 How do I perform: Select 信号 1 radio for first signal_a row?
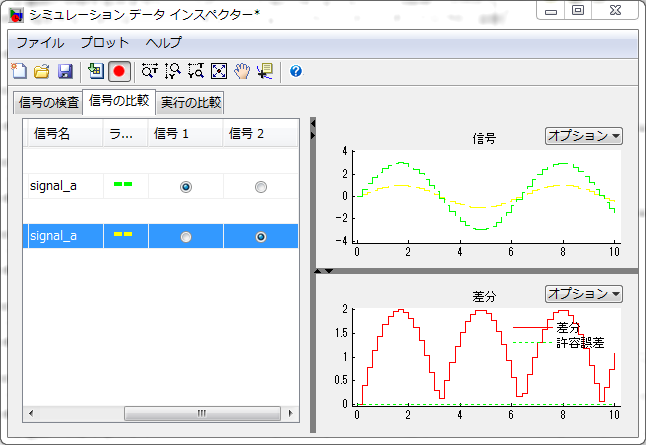point(186,187)
